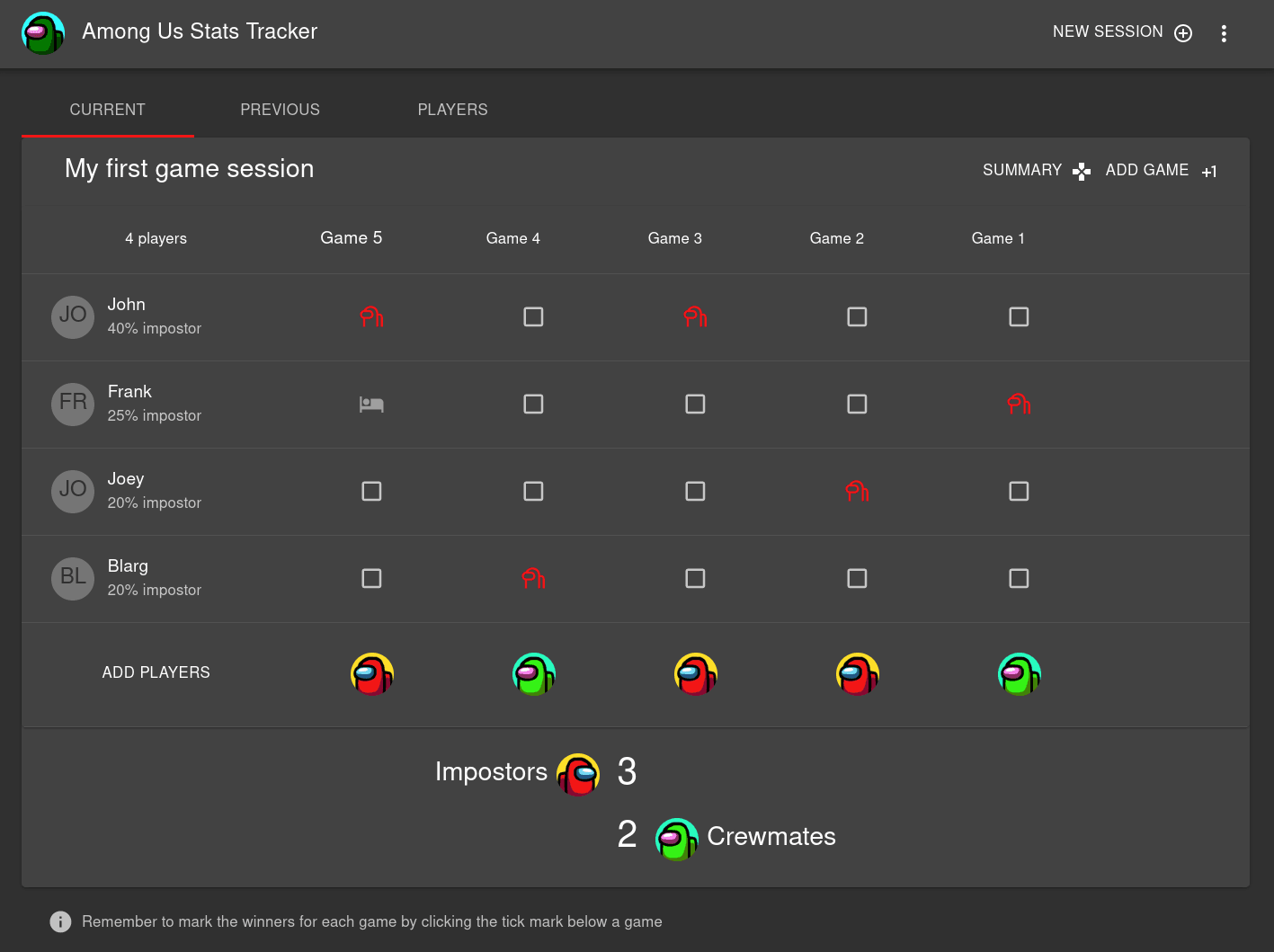Image resolution: width=1274 pixels, height=952 pixels.
Task: Check Blarg's box for Game 3
Action: 695,578
